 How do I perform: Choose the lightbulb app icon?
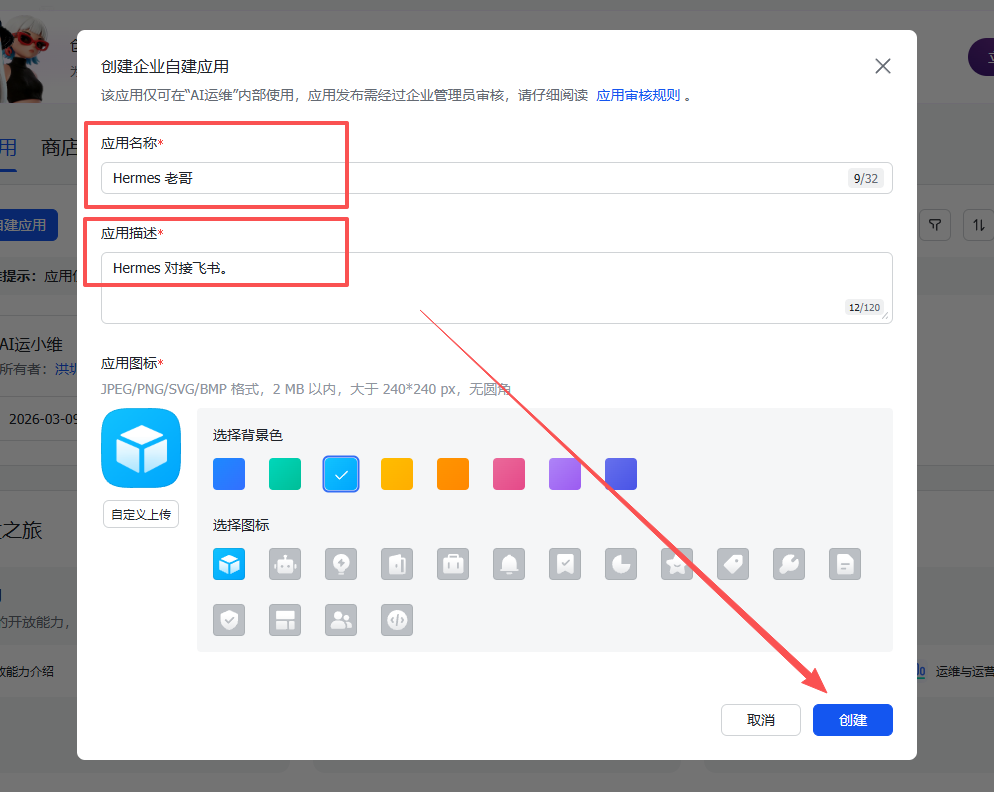coord(341,564)
